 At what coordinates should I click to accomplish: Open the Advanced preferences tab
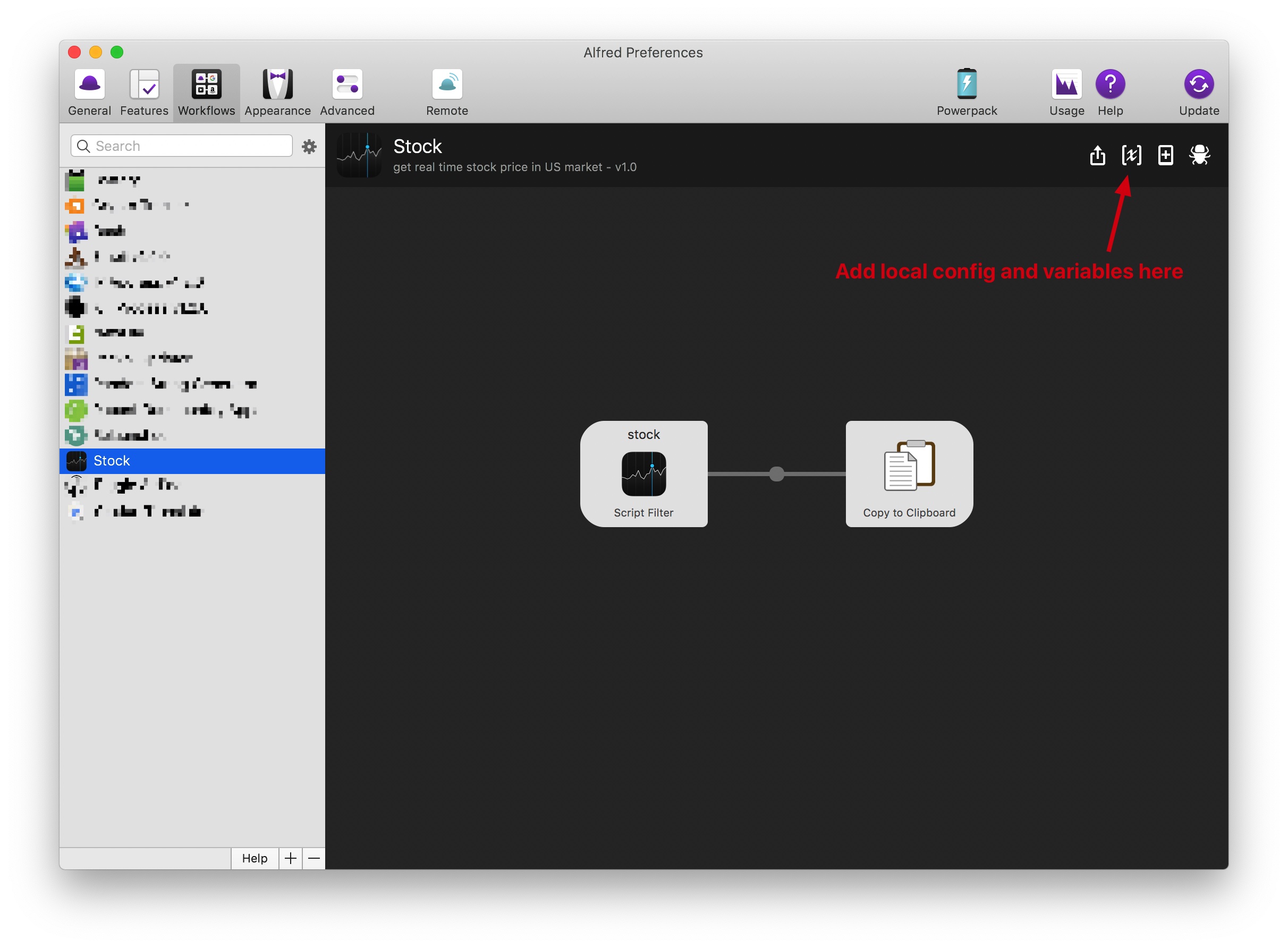[347, 92]
